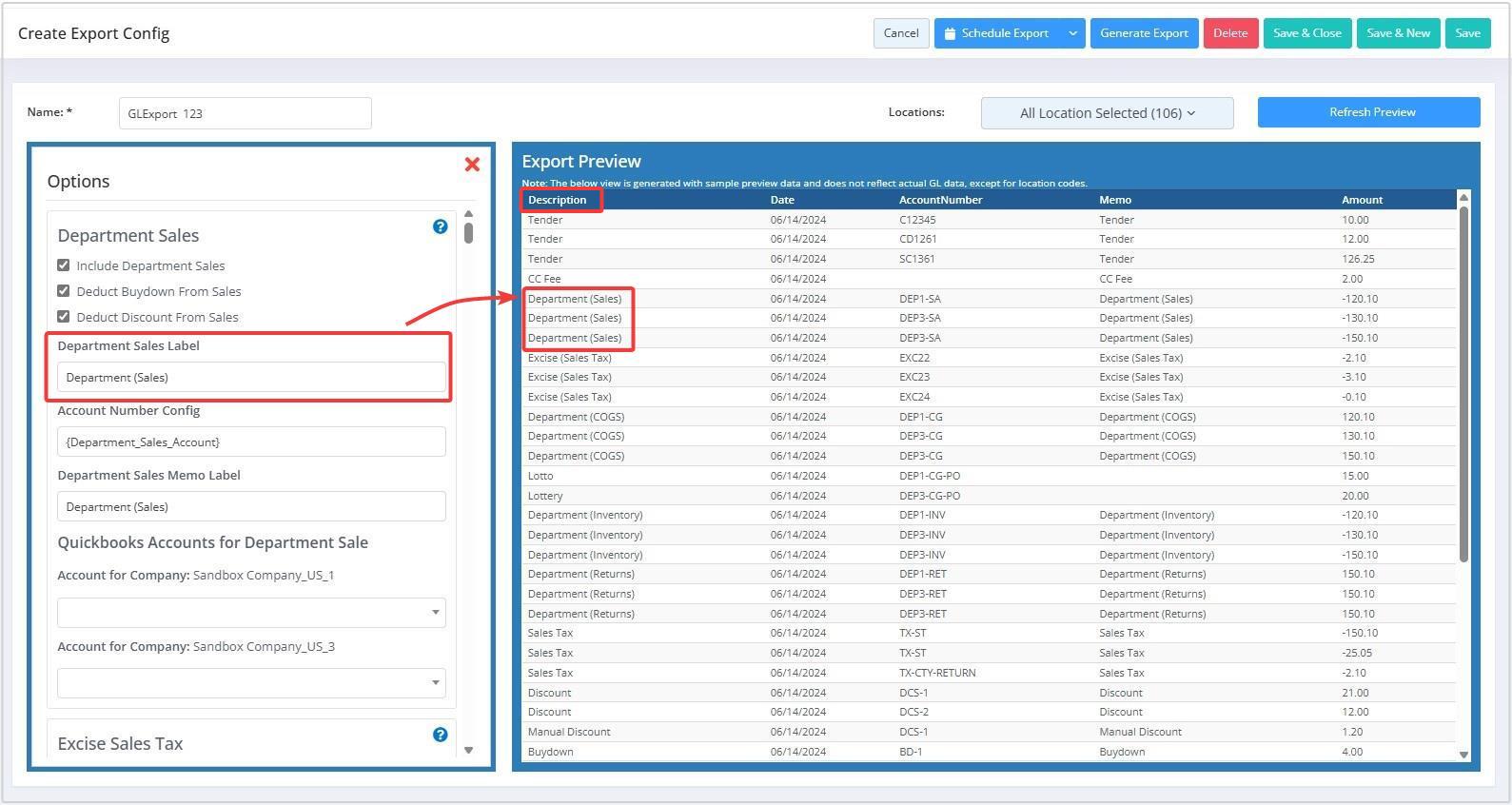Click the Options panel scroll down arrow
The image size is (1512, 805).
click(468, 751)
